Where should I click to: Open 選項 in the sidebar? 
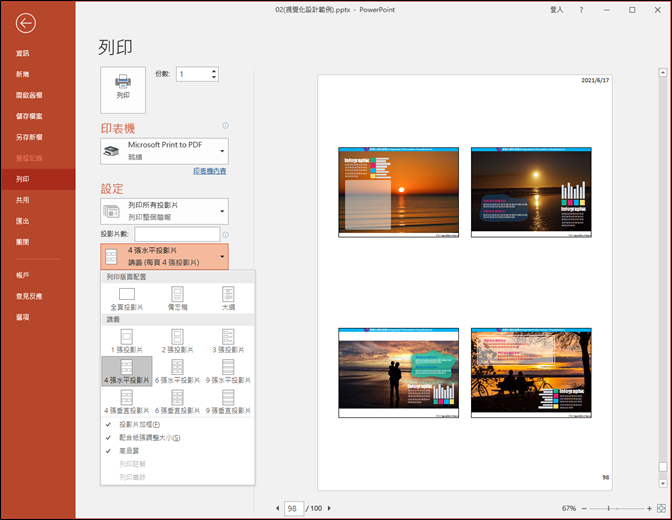[38, 317]
